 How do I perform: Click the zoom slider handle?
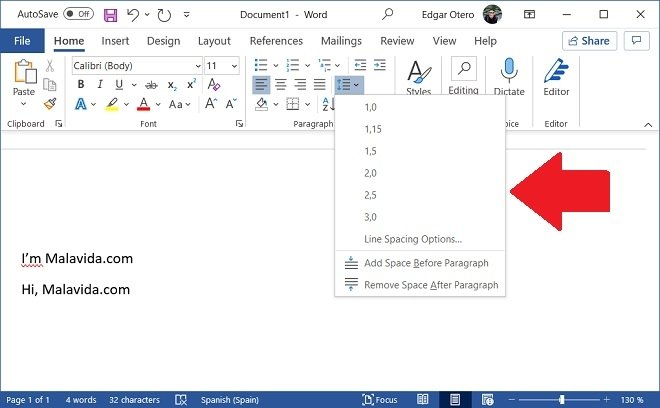click(562, 399)
